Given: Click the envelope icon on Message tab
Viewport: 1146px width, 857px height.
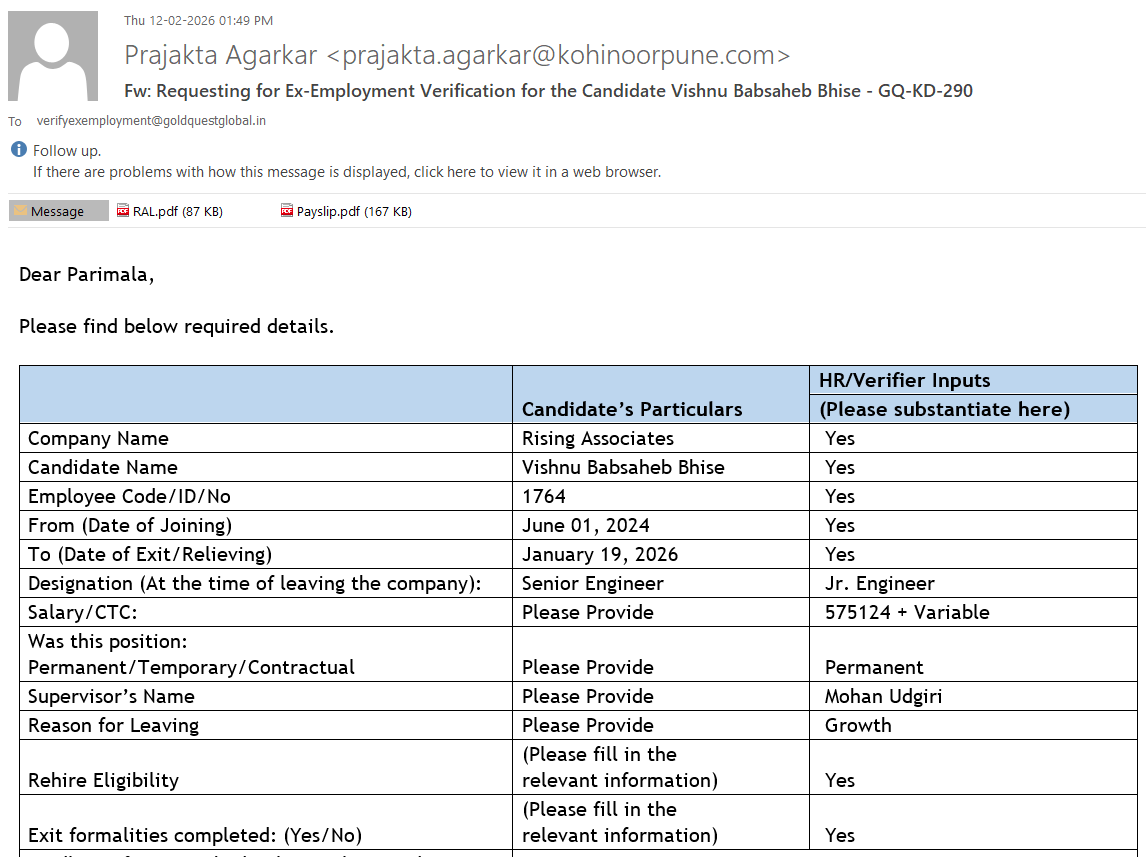Looking at the screenshot, I should pos(20,211).
